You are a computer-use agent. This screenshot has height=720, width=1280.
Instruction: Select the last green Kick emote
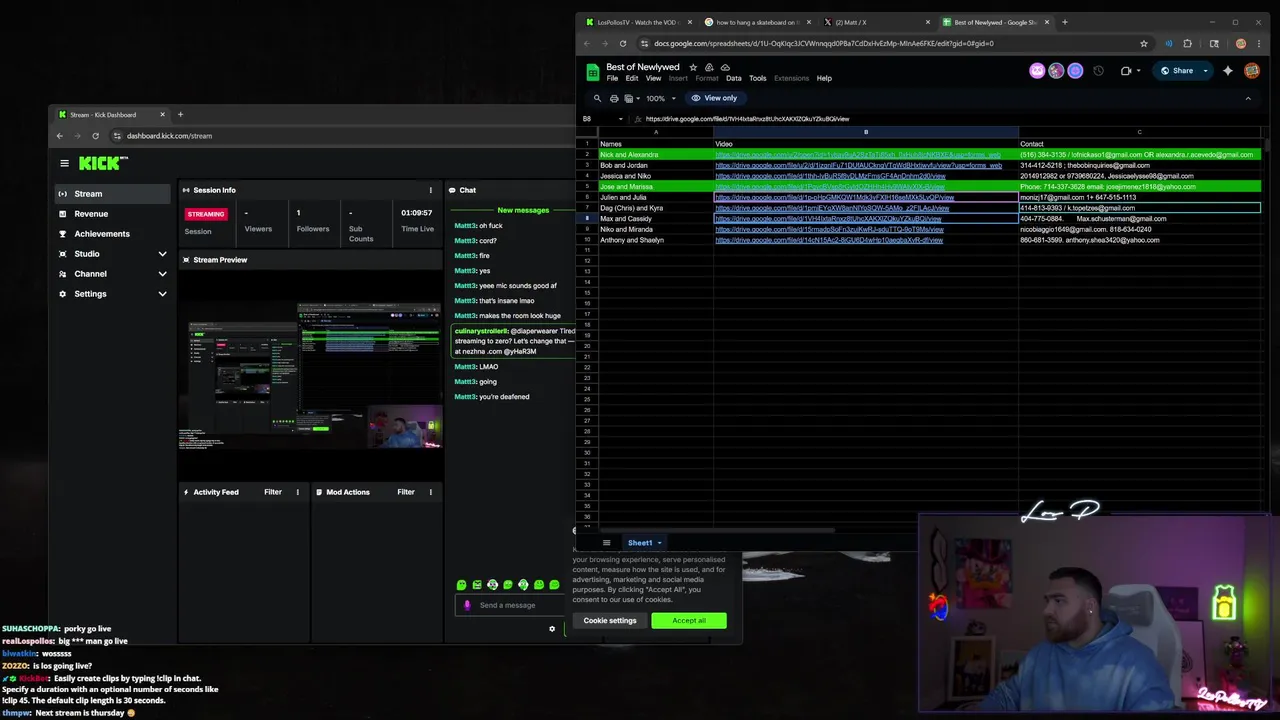click(x=554, y=585)
